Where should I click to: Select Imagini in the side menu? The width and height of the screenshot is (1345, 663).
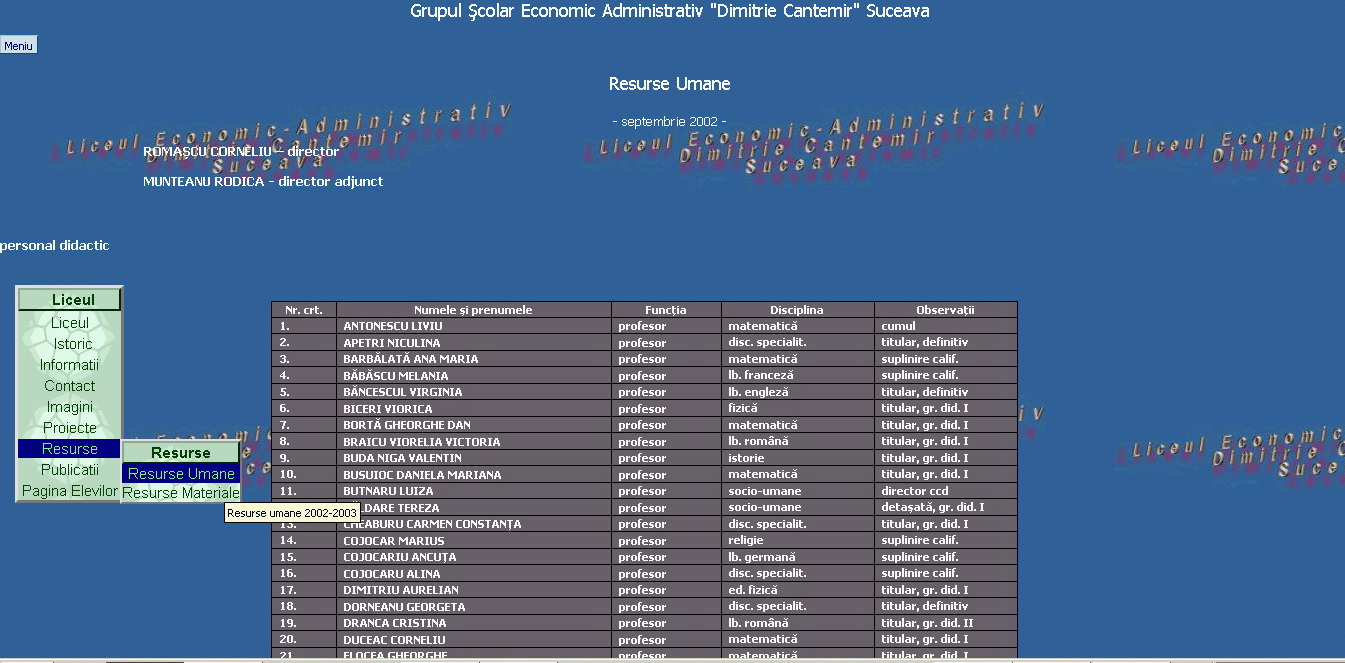tap(70, 407)
